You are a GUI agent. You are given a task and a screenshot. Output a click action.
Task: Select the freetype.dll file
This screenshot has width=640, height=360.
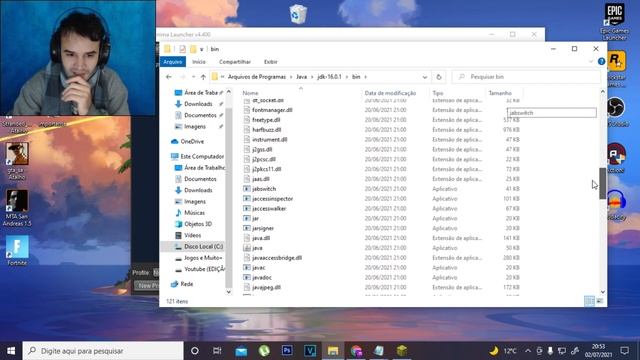point(266,120)
